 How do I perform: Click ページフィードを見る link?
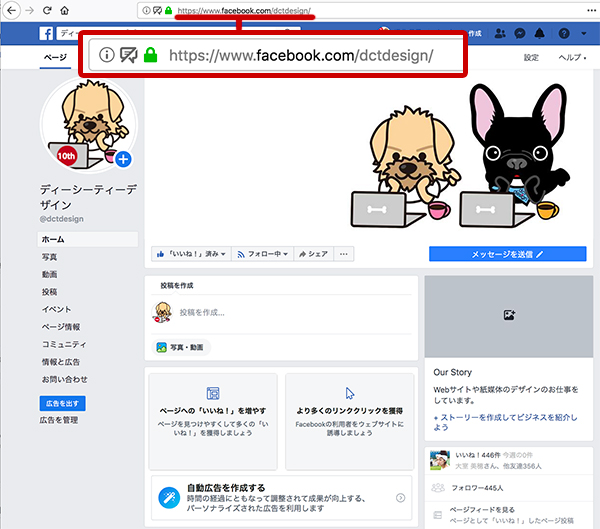tap(482, 510)
